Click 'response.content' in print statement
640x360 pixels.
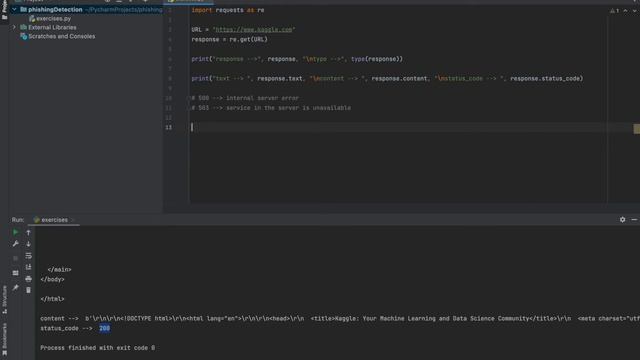(x=399, y=79)
